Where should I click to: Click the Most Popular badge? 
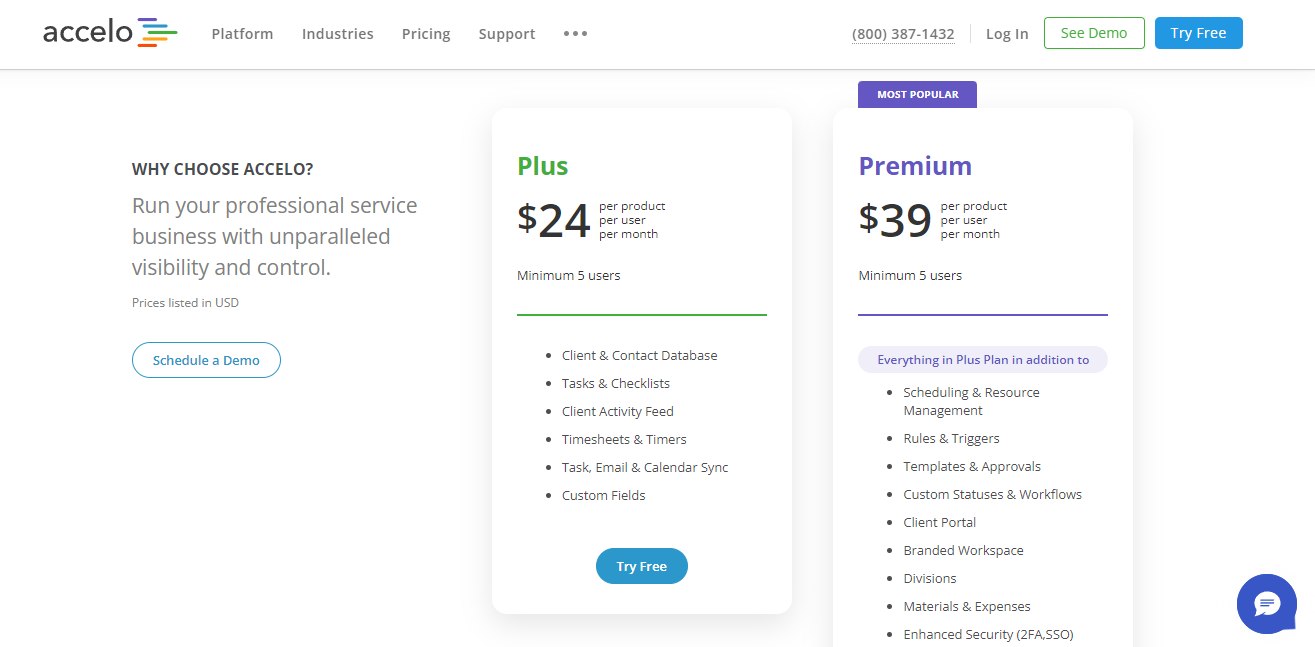(917, 95)
